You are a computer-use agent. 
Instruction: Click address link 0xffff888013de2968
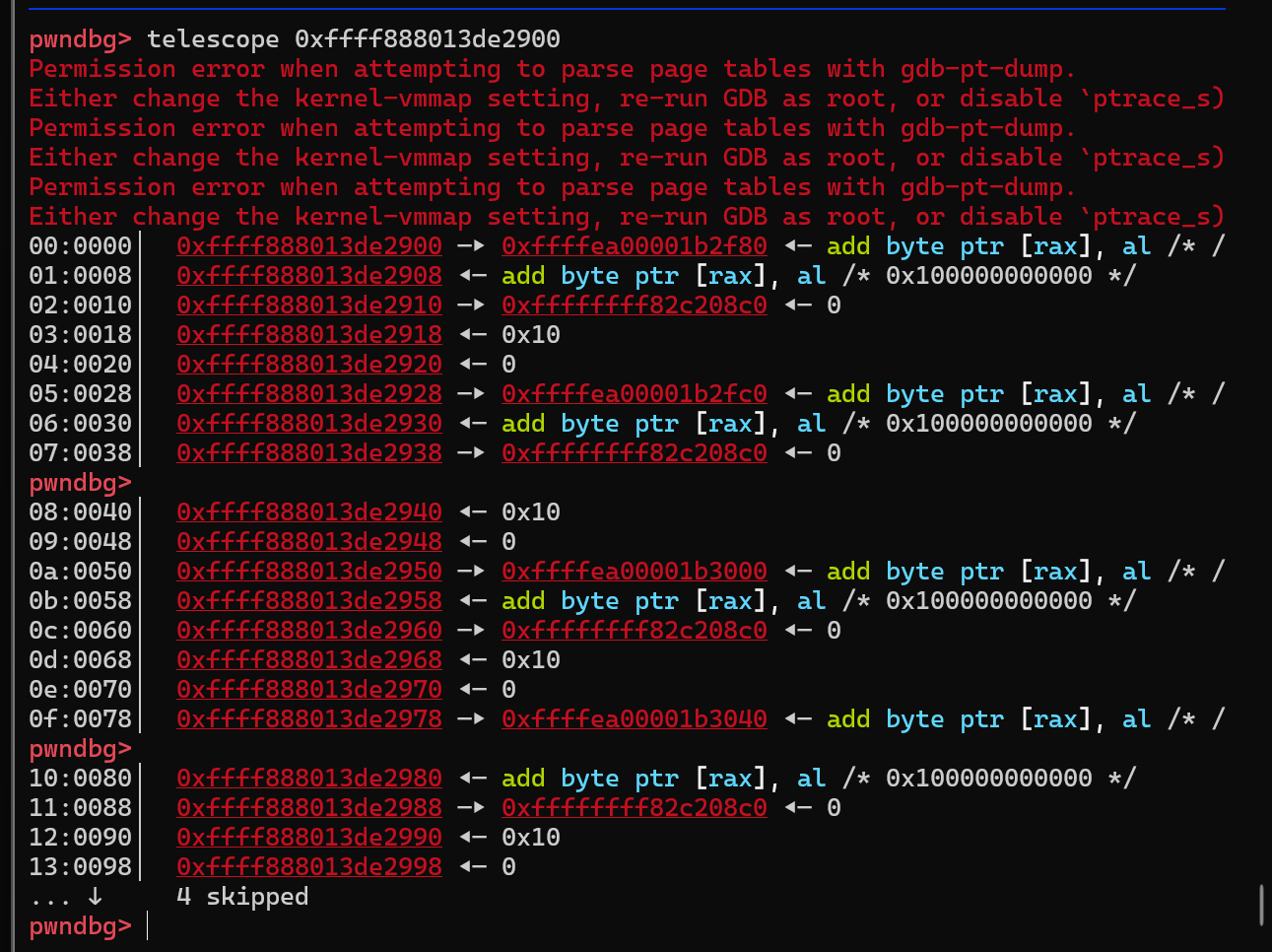point(309,660)
